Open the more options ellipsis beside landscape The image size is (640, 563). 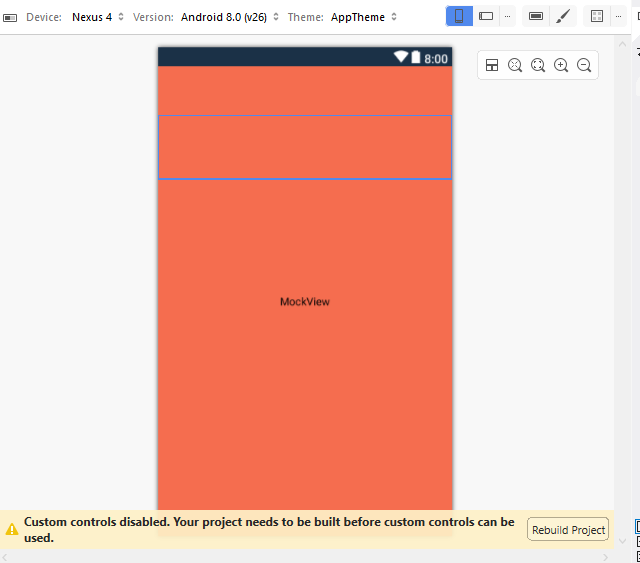[x=508, y=17]
